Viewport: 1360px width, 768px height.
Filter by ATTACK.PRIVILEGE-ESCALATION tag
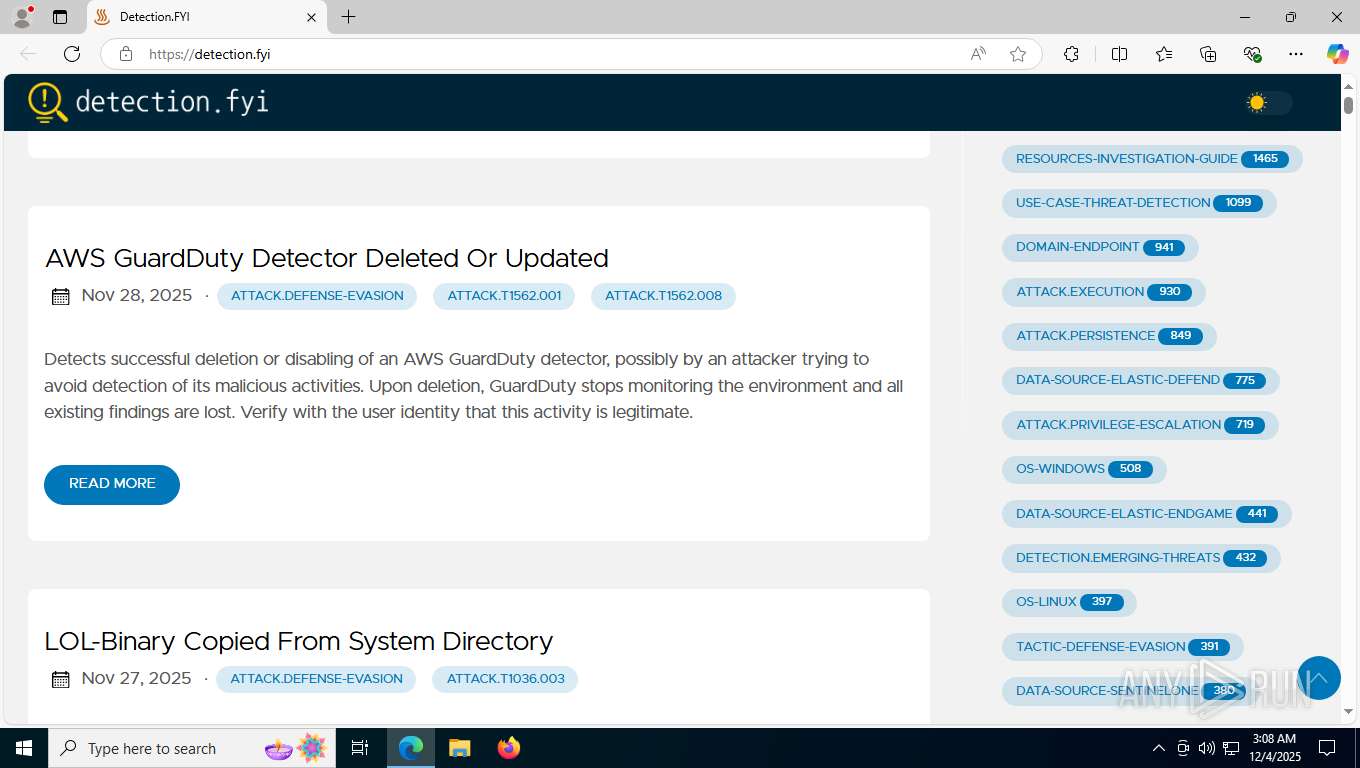click(1140, 425)
